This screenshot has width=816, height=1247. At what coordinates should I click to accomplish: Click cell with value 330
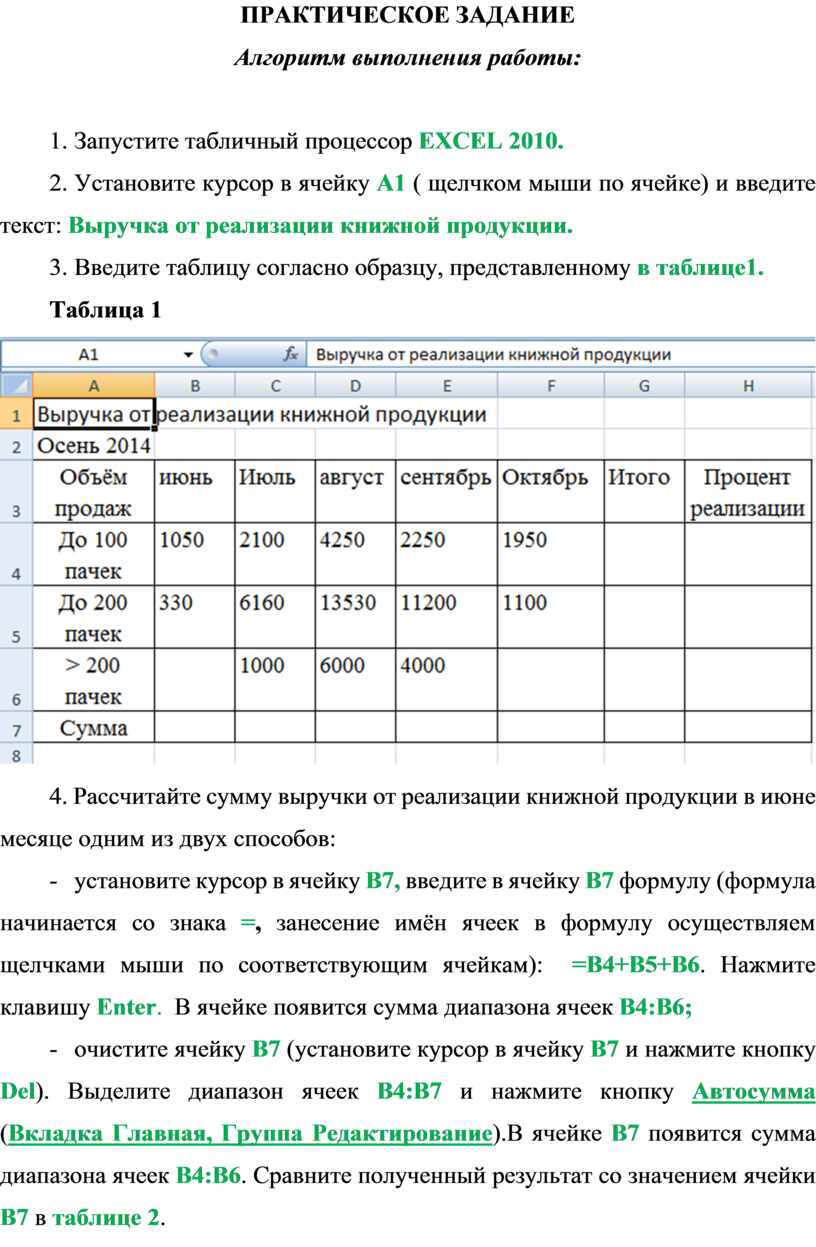click(195, 617)
